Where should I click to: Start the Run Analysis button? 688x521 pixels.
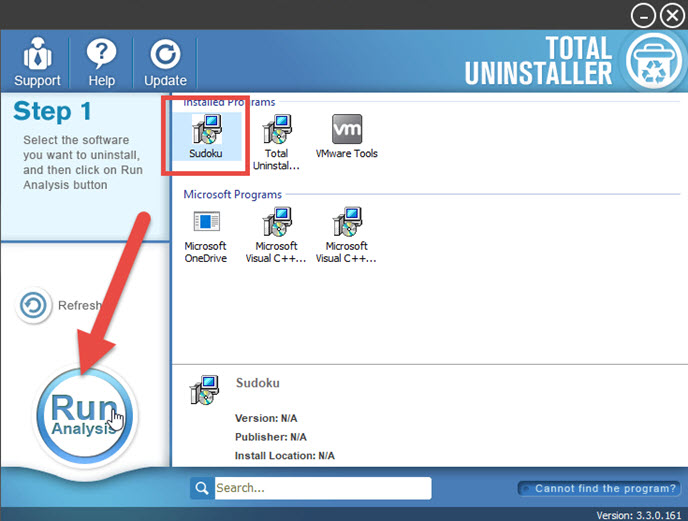click(x=84, y=415)
